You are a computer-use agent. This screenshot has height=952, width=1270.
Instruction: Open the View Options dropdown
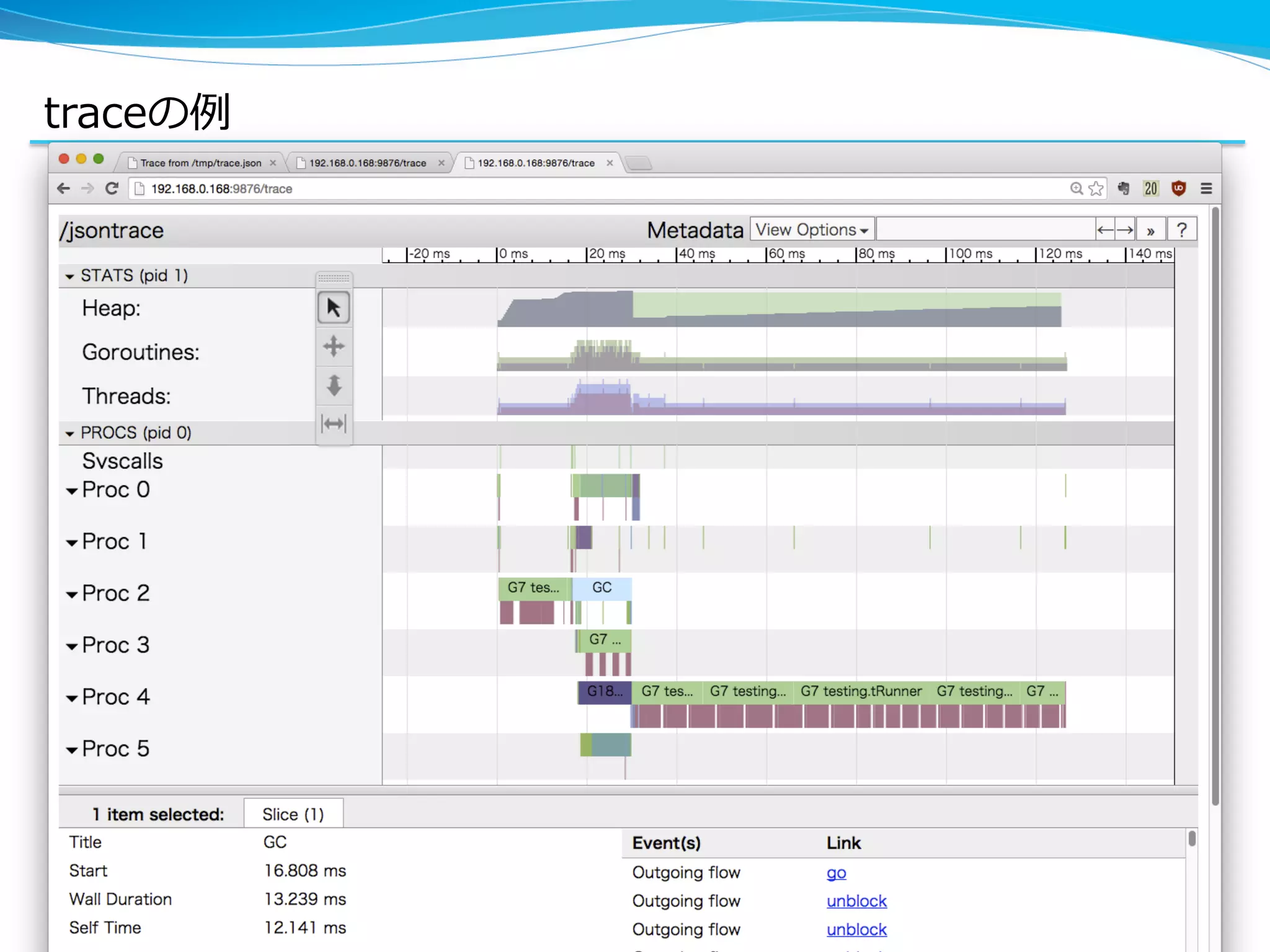[811, 230]
